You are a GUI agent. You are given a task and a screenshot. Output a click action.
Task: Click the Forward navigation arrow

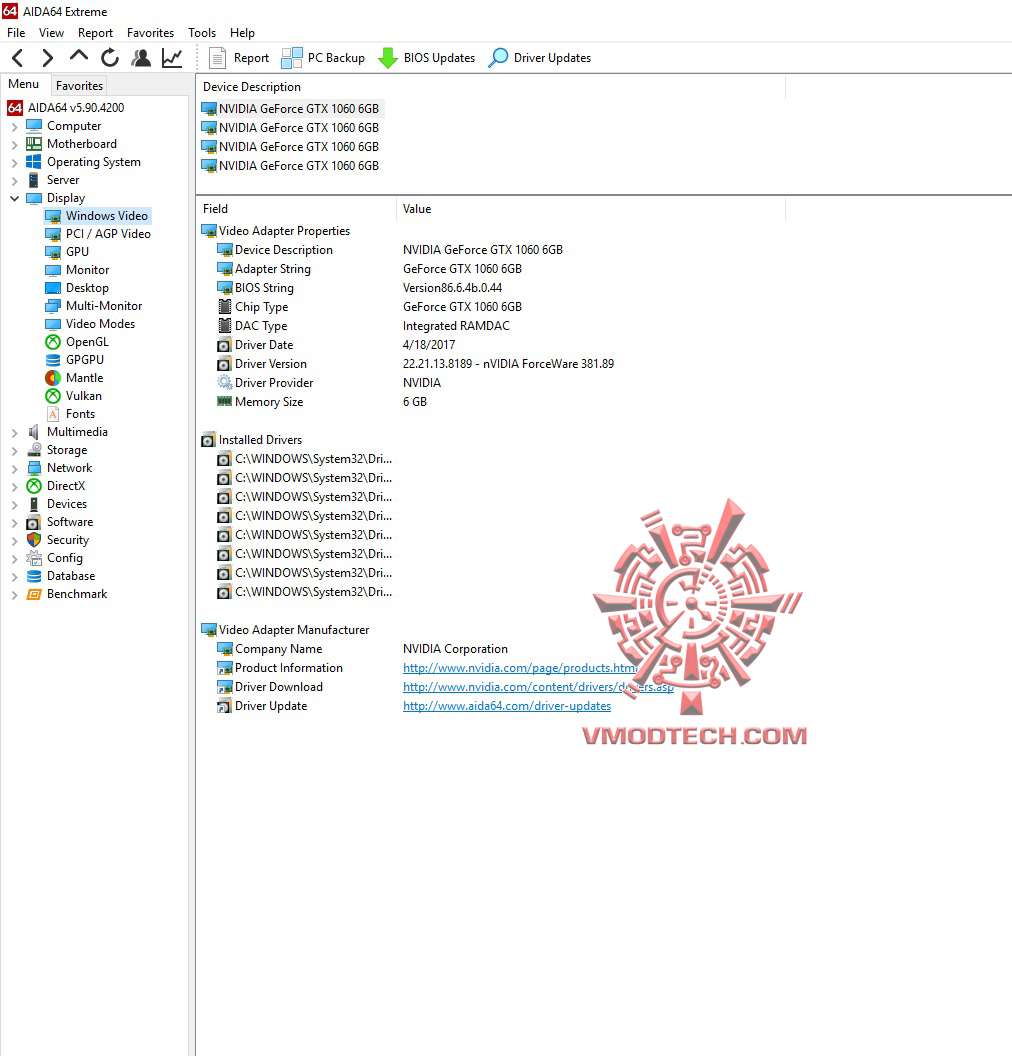pyautogui.click(x=47, y=58)
